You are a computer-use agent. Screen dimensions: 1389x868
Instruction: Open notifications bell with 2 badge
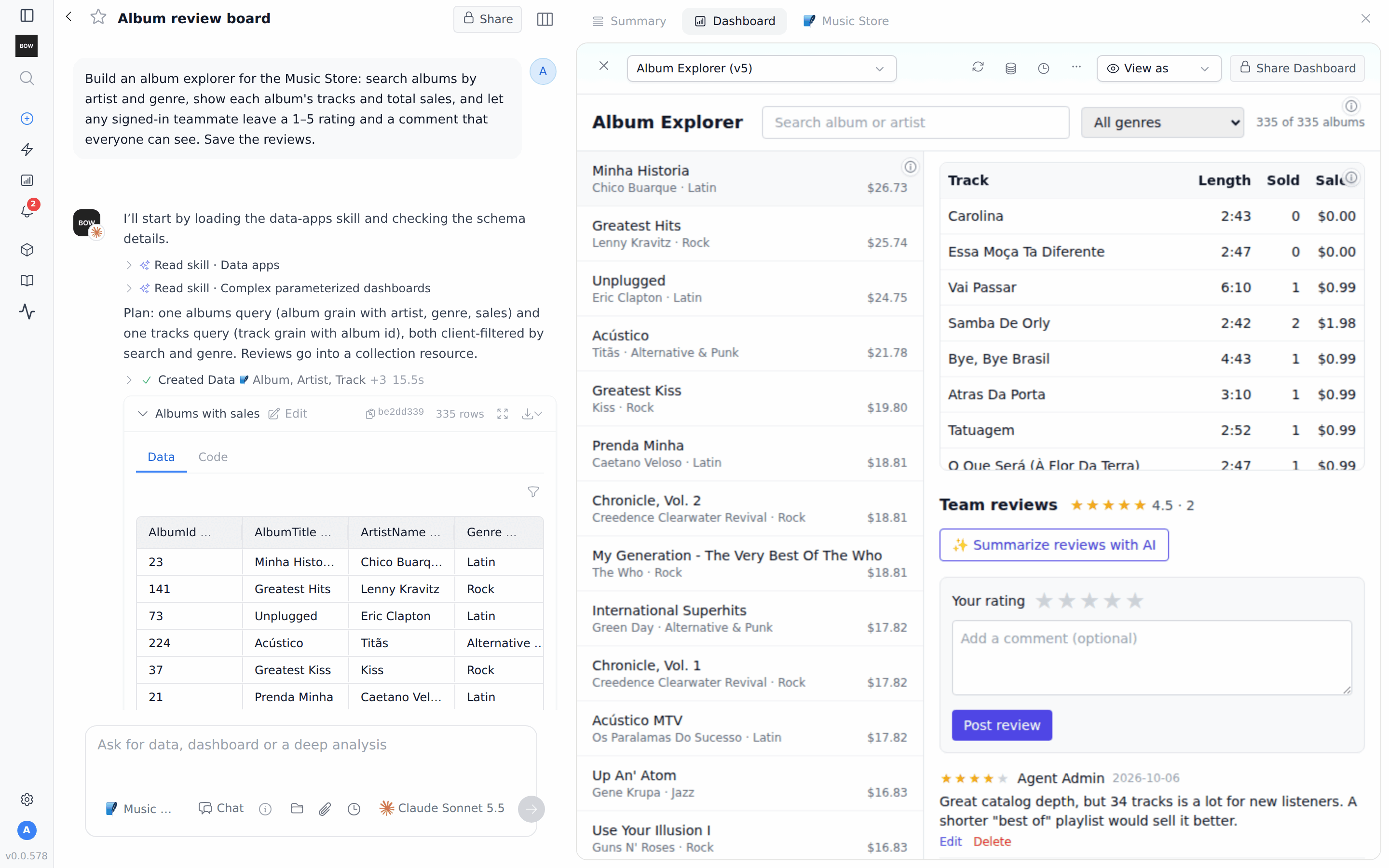[x=27, y=211]
